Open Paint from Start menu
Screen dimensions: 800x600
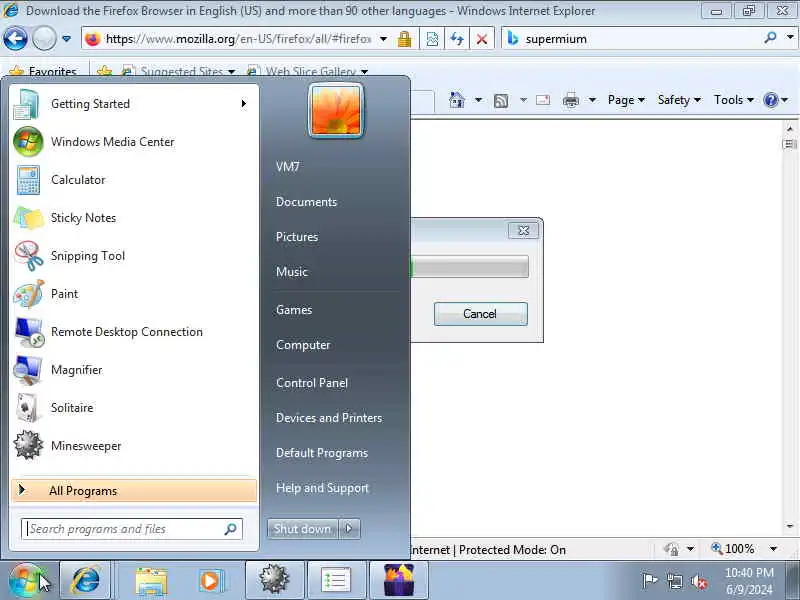133,294
